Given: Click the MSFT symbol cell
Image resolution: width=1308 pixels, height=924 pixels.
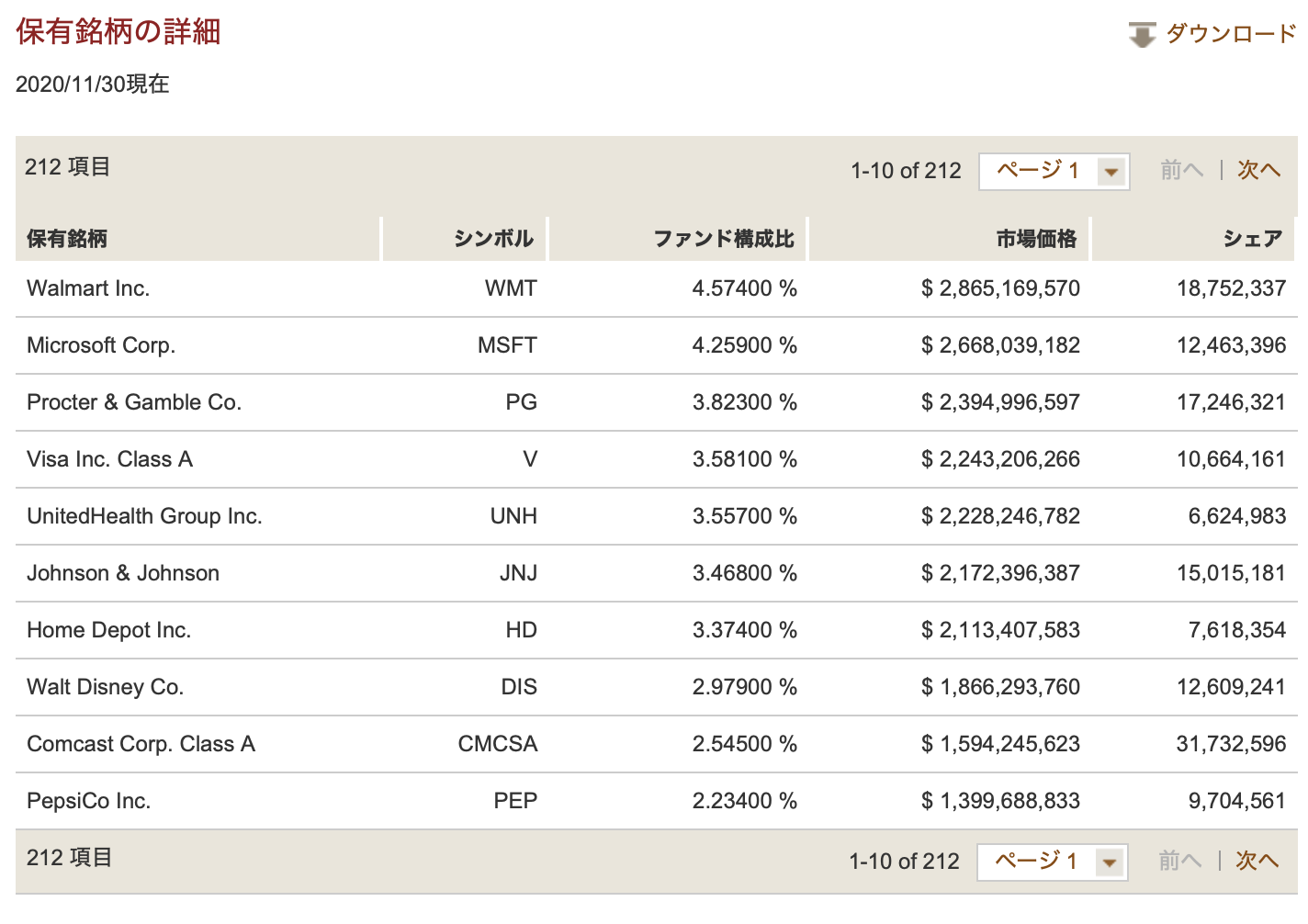Looking at the screenshot, I should pyautogui.click(x=507, y=345).
